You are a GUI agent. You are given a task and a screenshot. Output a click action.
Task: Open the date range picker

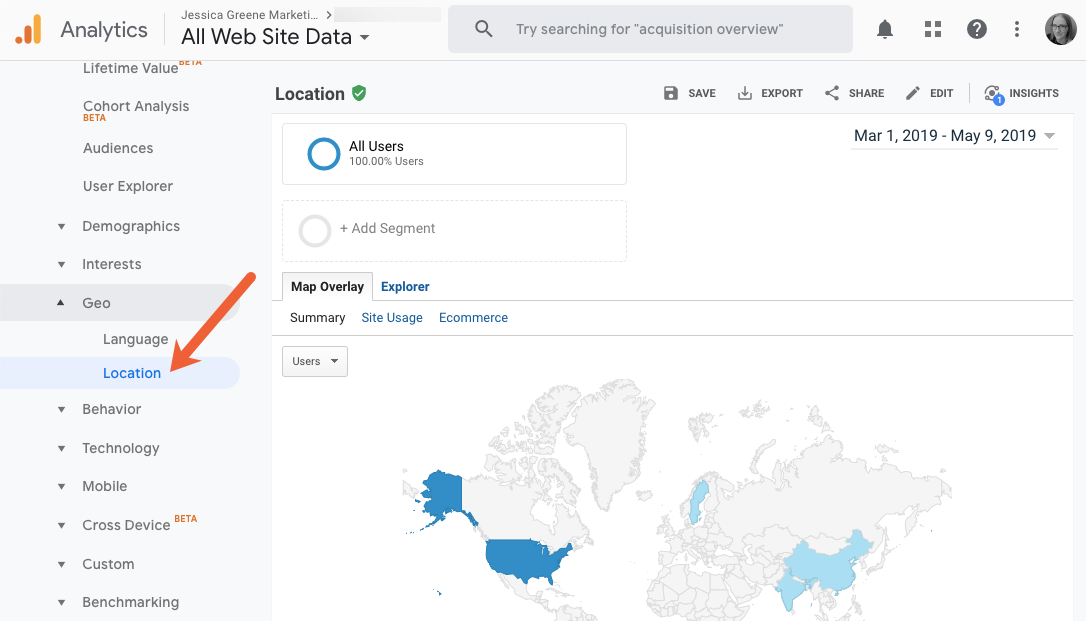tap(954, 136)
